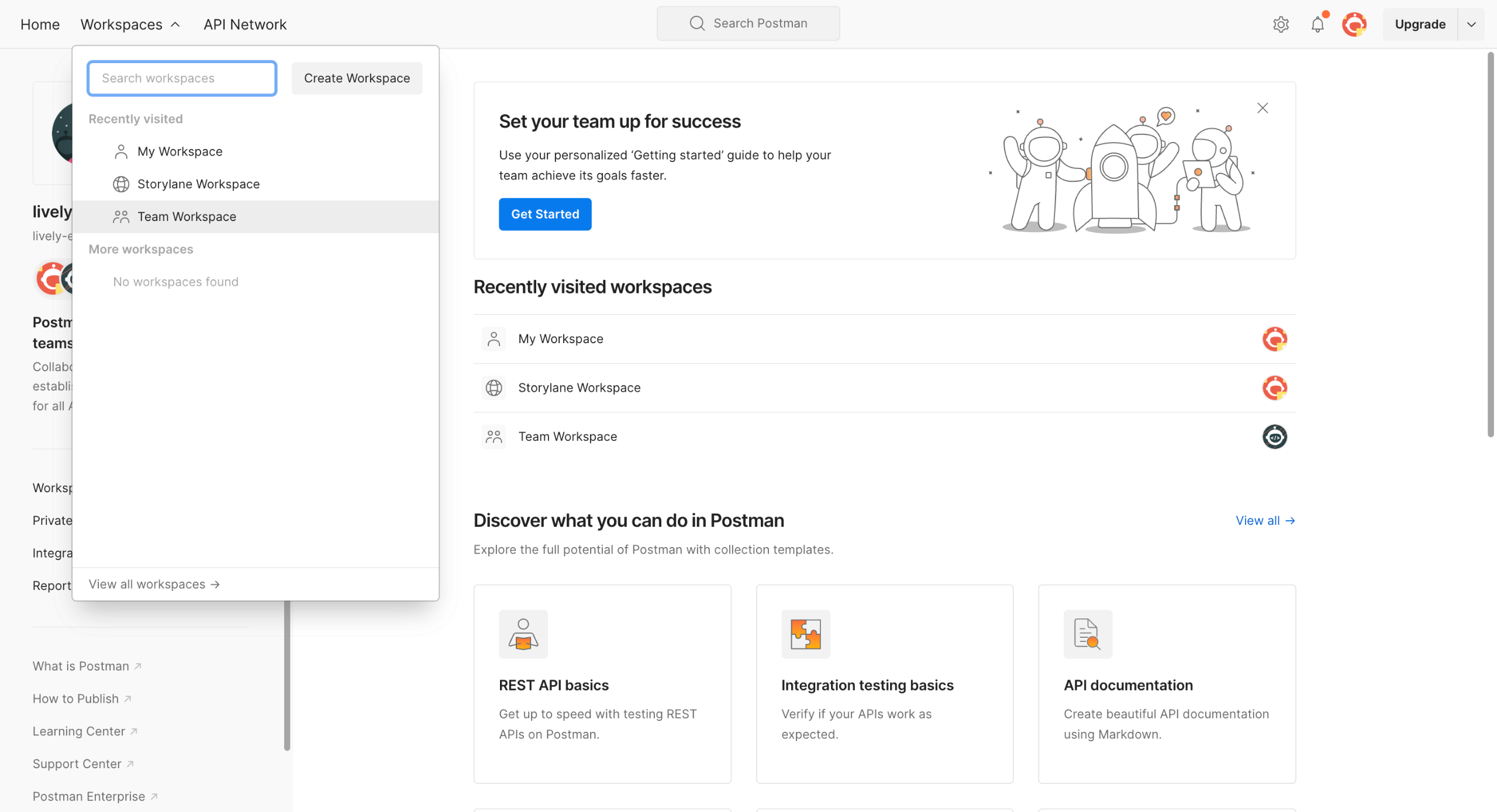The width and height of the screenshot is (1497, 812).
Task: Open the settings gear icon
Action: pyautogui.click(x=1281, y=24)
